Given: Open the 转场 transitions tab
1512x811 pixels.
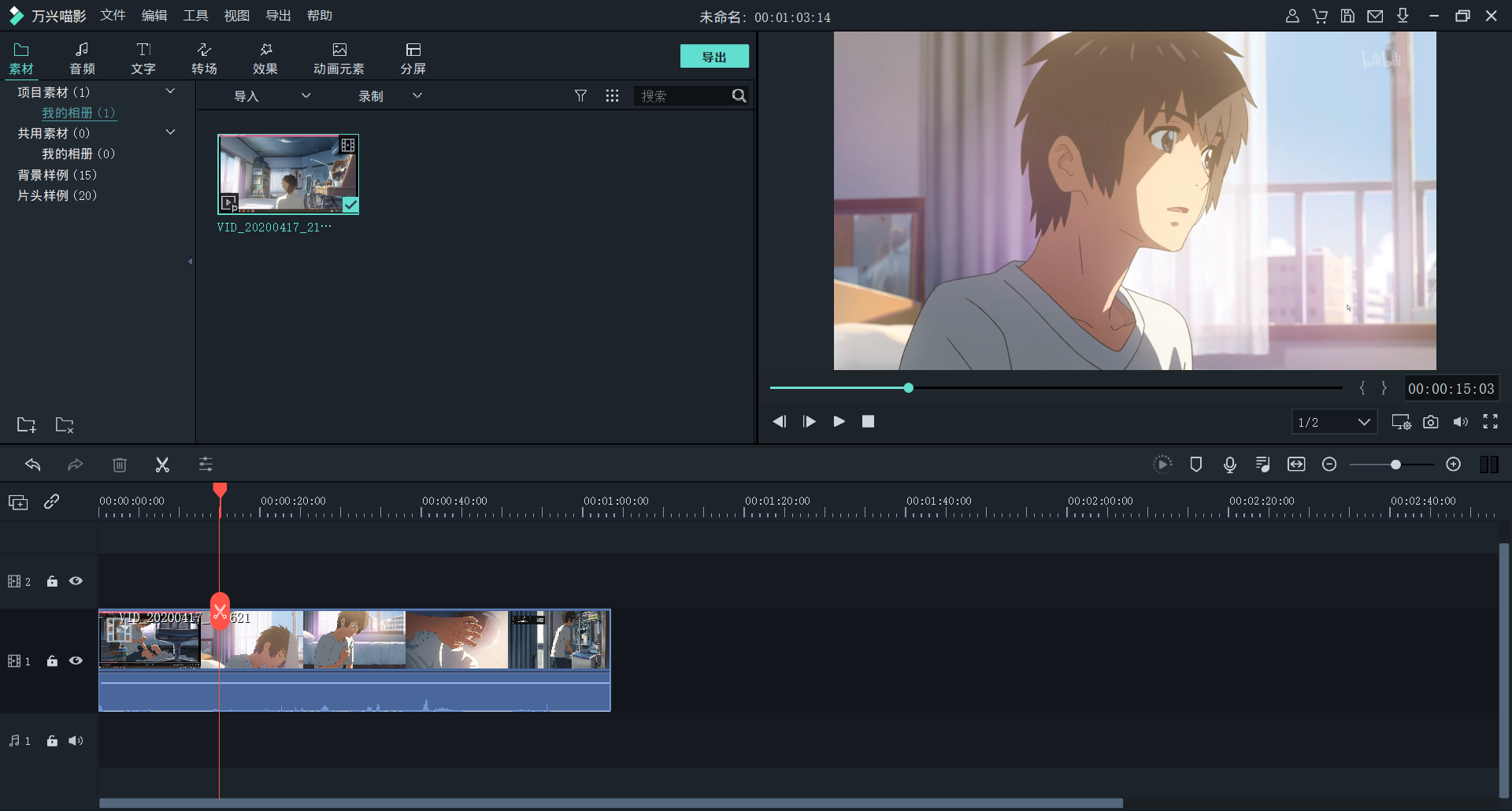Looking at the screenshot, I should coord(204,59).
